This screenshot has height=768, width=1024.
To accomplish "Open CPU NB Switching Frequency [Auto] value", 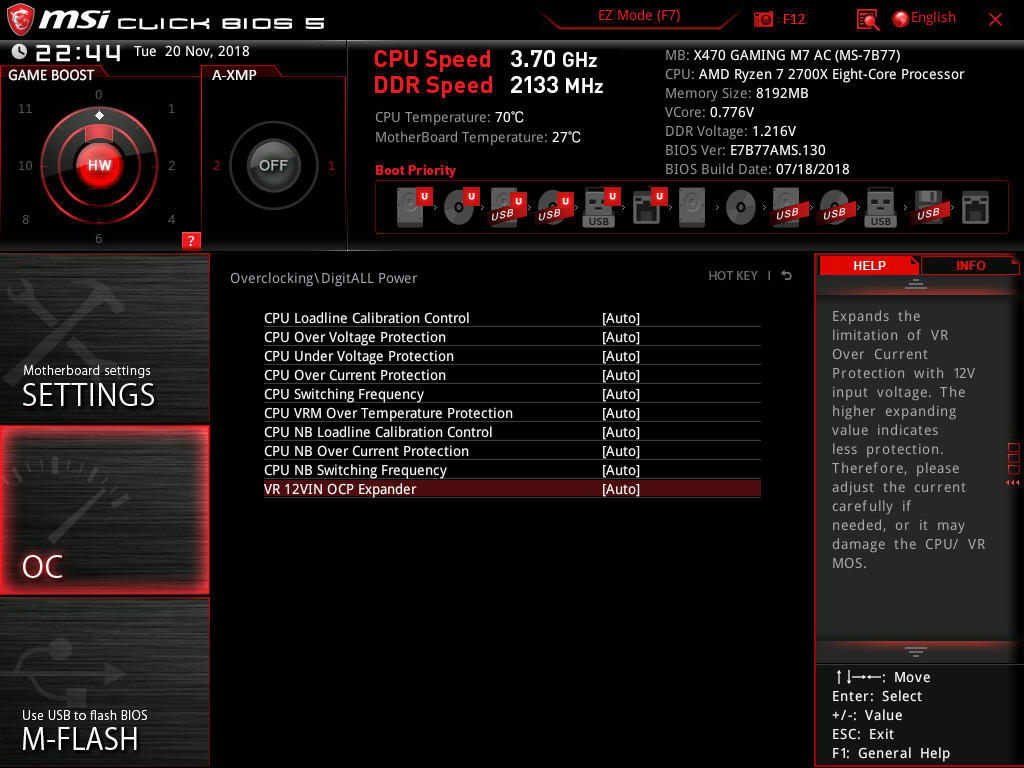I will 621,470.
